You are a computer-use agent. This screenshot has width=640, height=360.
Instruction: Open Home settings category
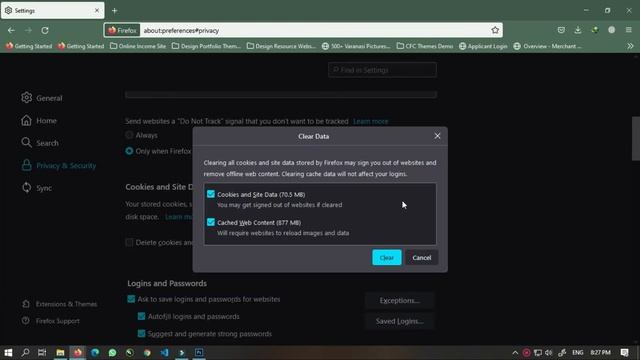39,120
